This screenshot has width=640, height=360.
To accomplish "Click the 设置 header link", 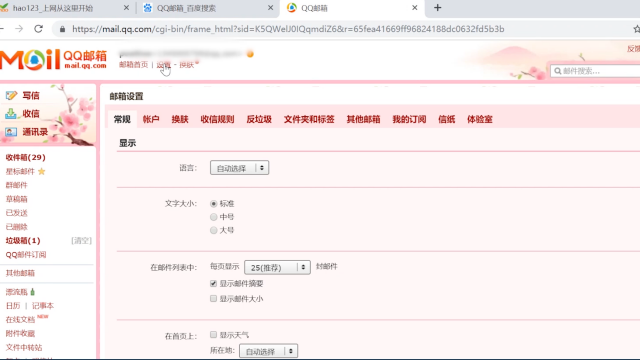I will (x=163, y=65).
